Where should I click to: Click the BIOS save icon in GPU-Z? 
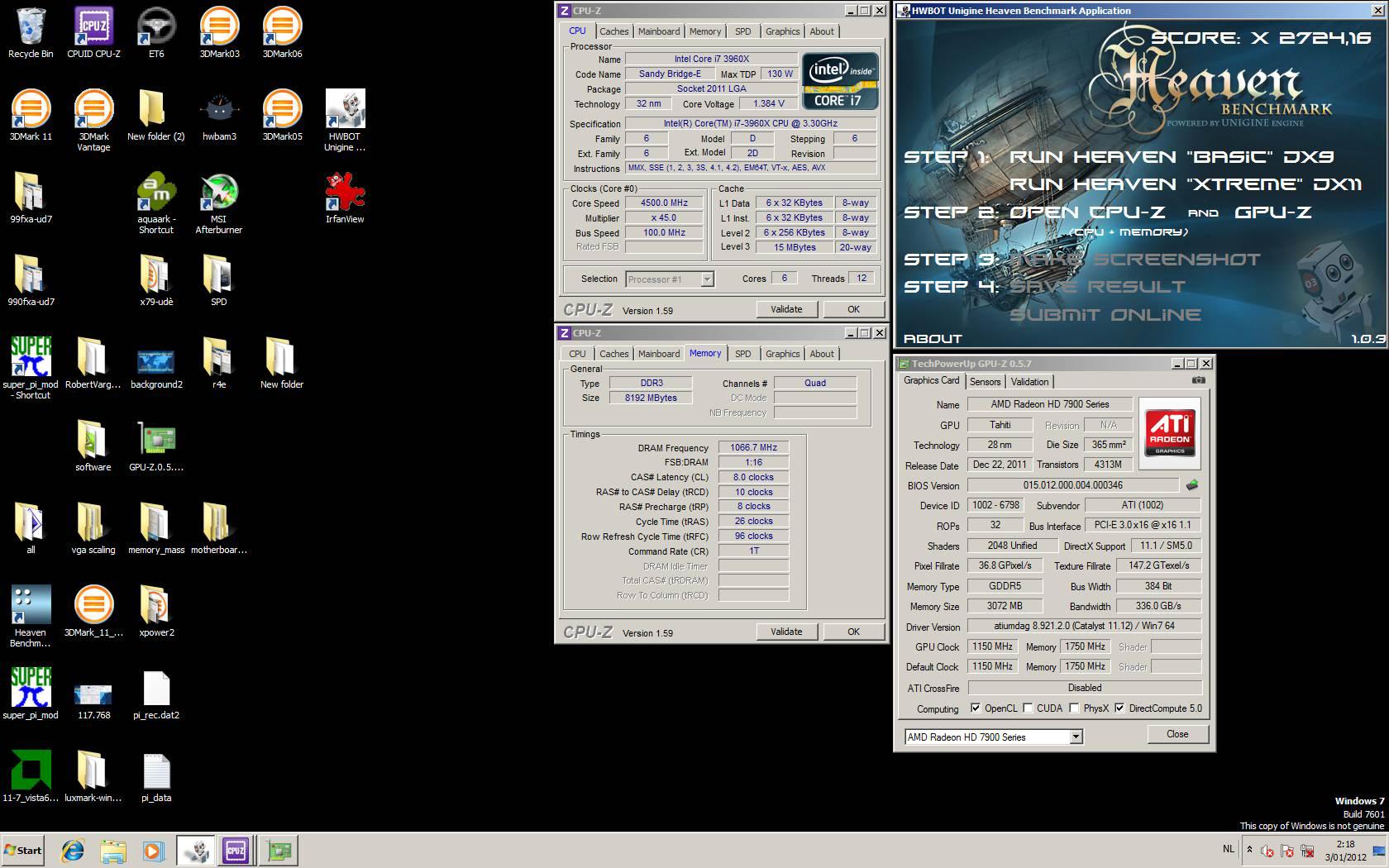coord(1192,485)
